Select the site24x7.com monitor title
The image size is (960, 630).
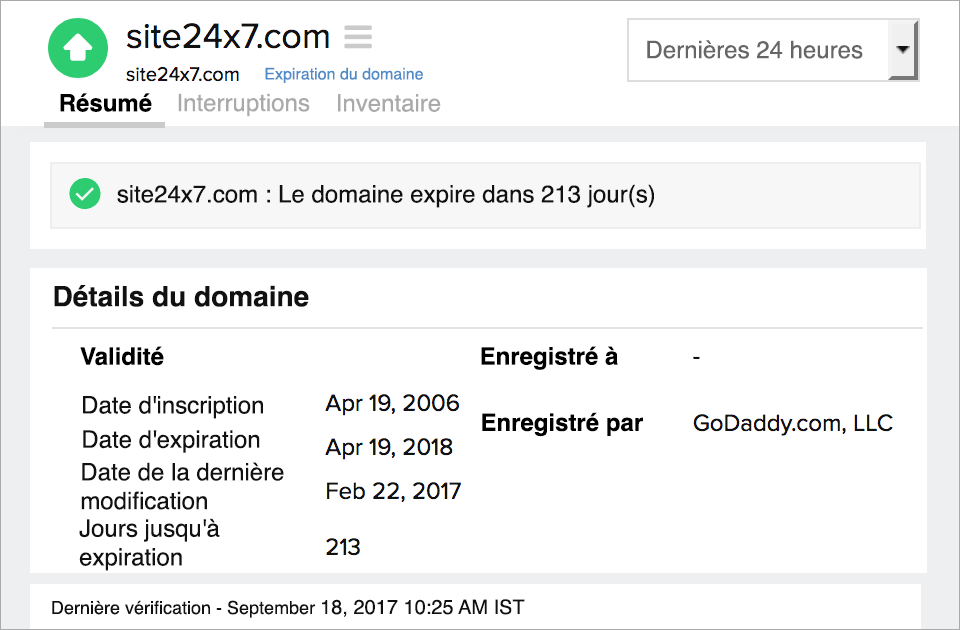pyautogui.click(x=227, y=37)
